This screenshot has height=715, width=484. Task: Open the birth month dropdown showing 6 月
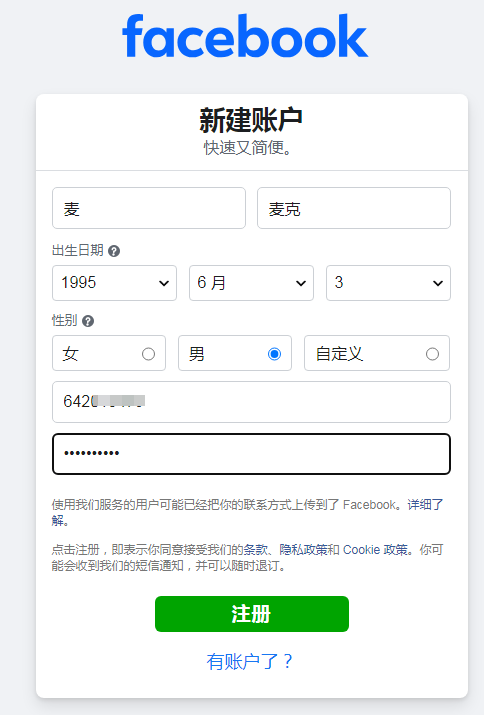pos(251,283)
